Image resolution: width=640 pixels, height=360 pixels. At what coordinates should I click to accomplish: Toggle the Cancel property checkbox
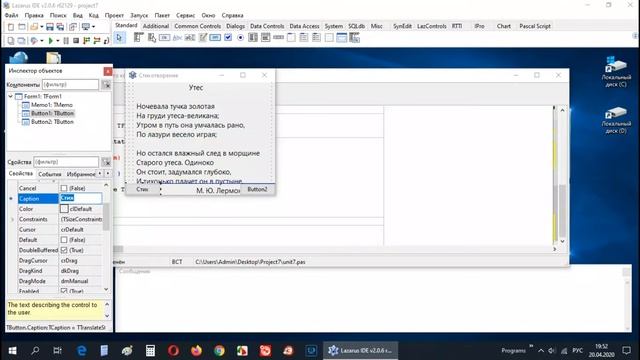pyautogui.click(x=64, y=188)
